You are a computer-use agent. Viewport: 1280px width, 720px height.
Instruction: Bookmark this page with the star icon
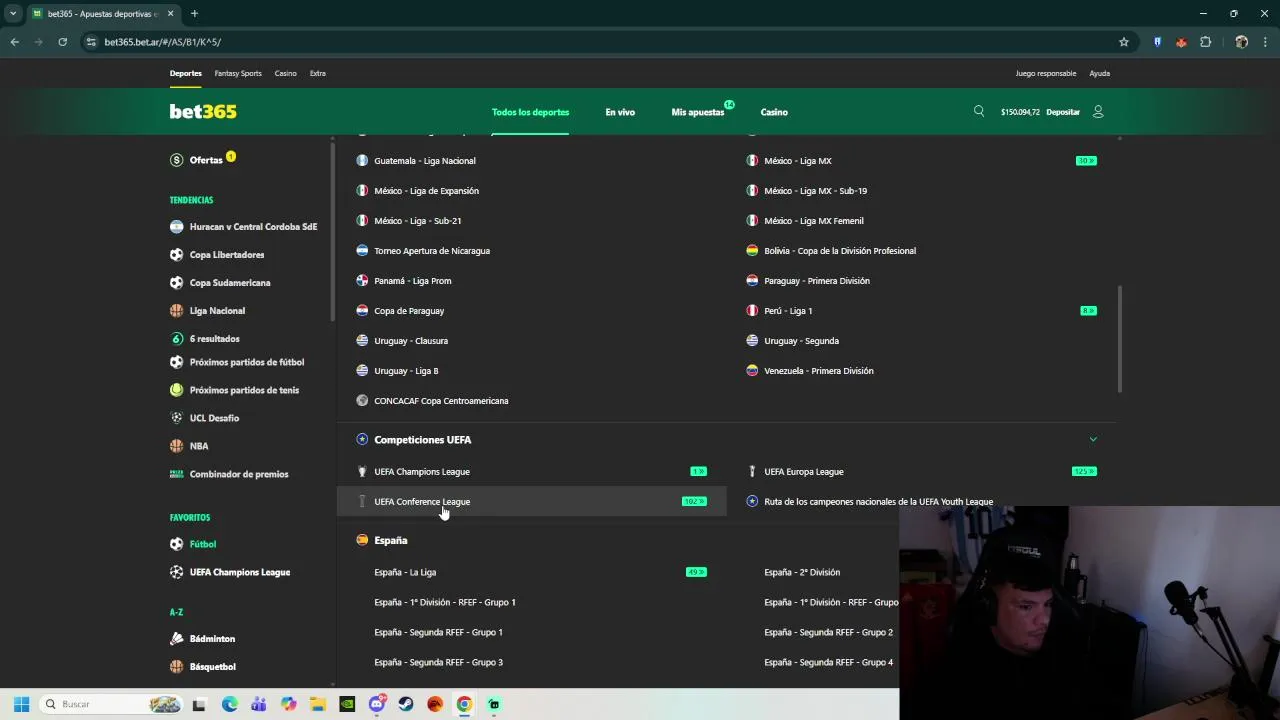click(1124, 42)
